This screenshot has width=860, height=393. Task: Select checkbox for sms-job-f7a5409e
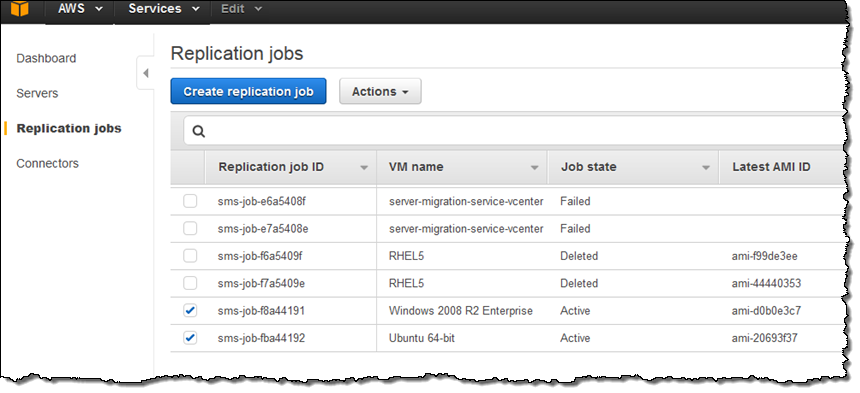coord(190,283)
